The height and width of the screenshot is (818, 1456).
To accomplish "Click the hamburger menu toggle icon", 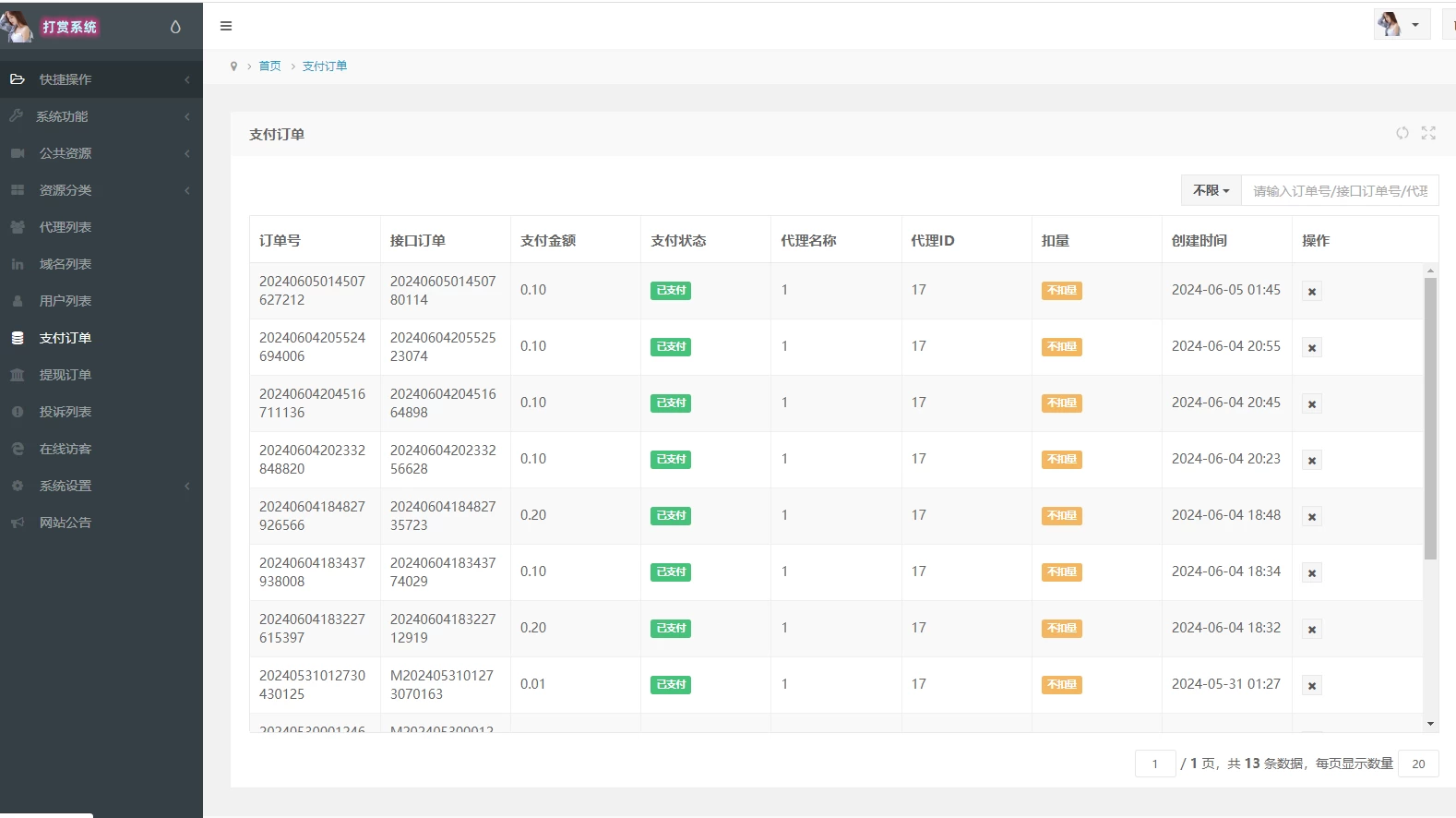I will pos(226,26).
